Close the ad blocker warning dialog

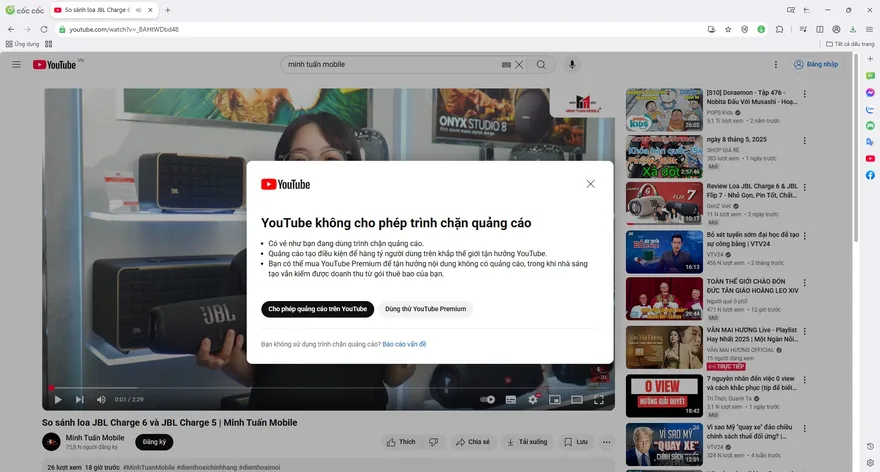click(590, 184)
